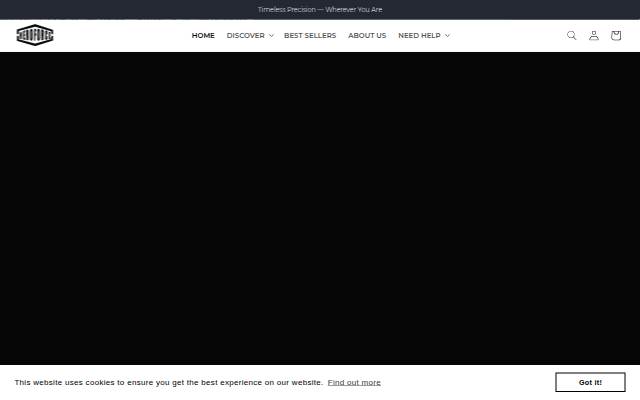Open the account login icon
Viewport: 640px width, 400px height.
[x=594, y=36]
